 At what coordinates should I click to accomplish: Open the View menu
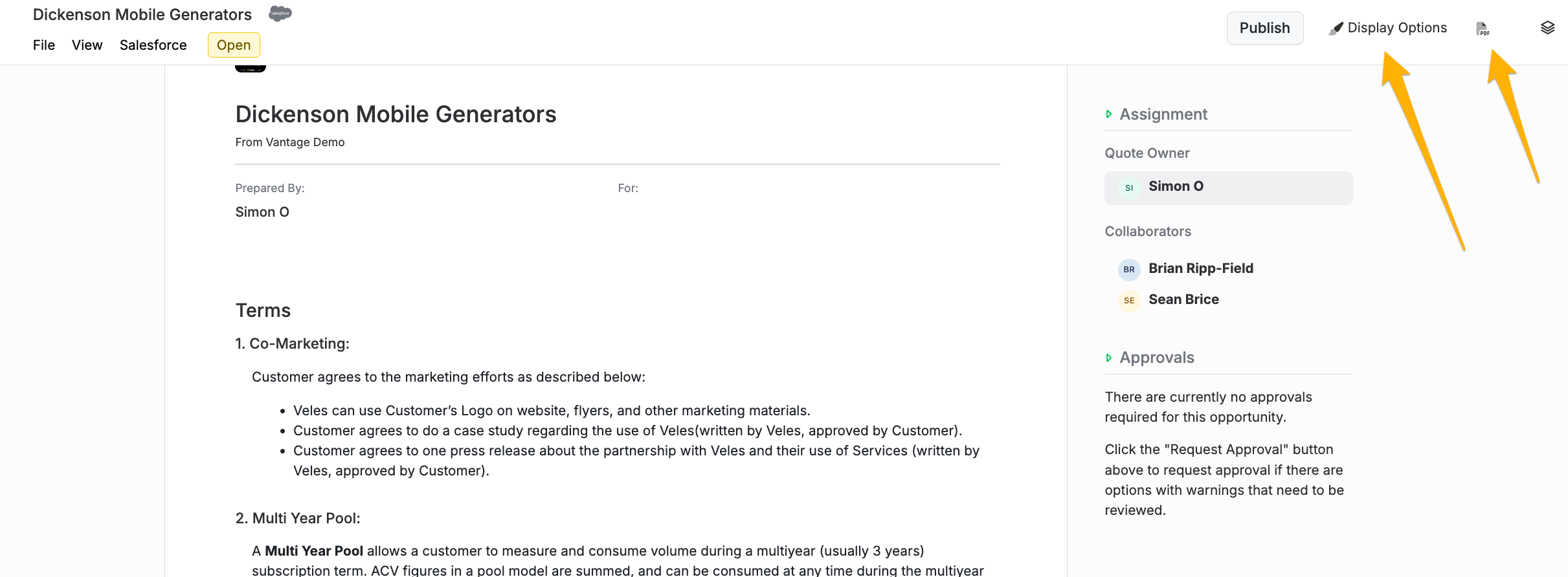pos(87,45)
